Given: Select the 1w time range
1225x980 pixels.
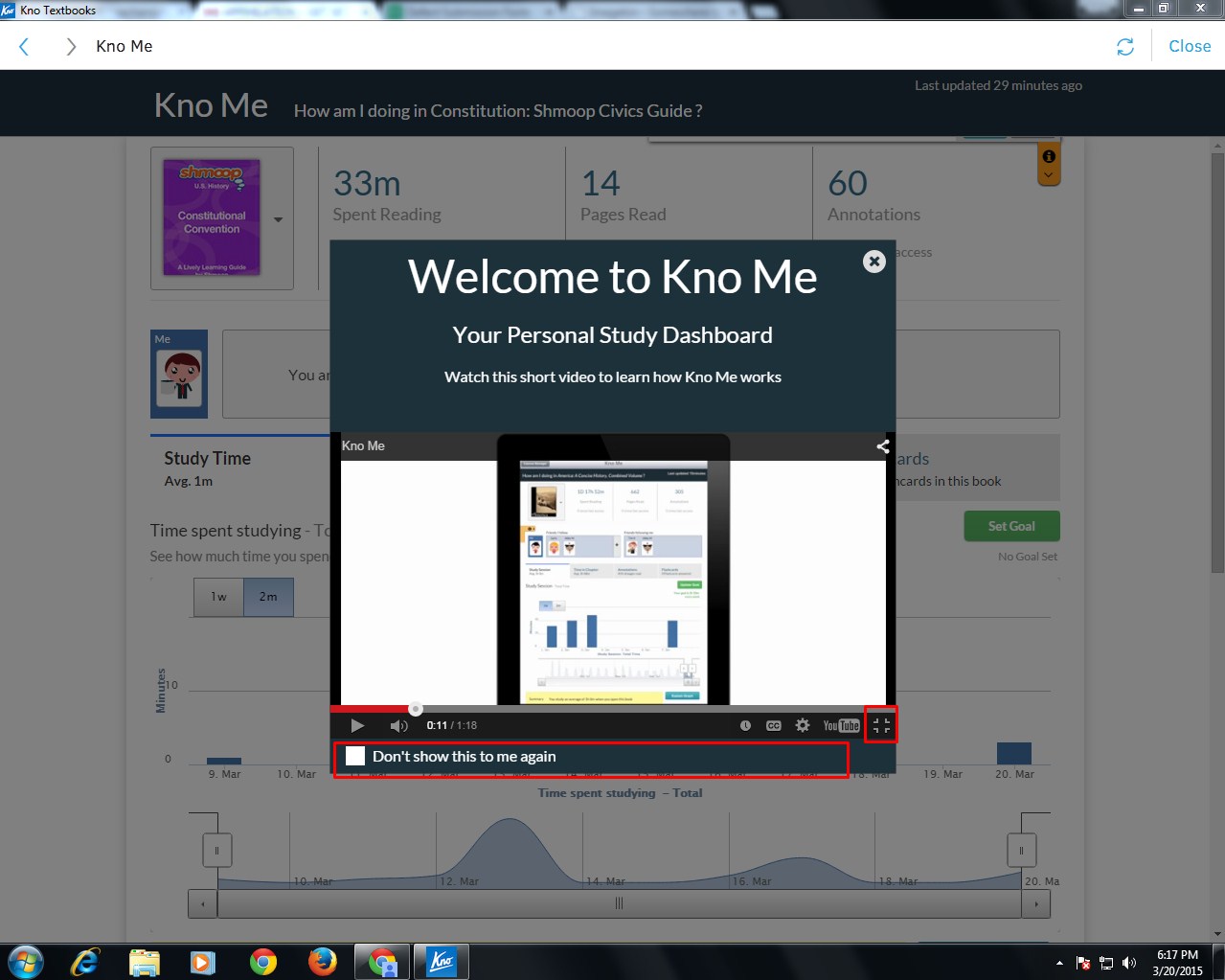Looking at the screenshot, I should [x=218, y=596].
